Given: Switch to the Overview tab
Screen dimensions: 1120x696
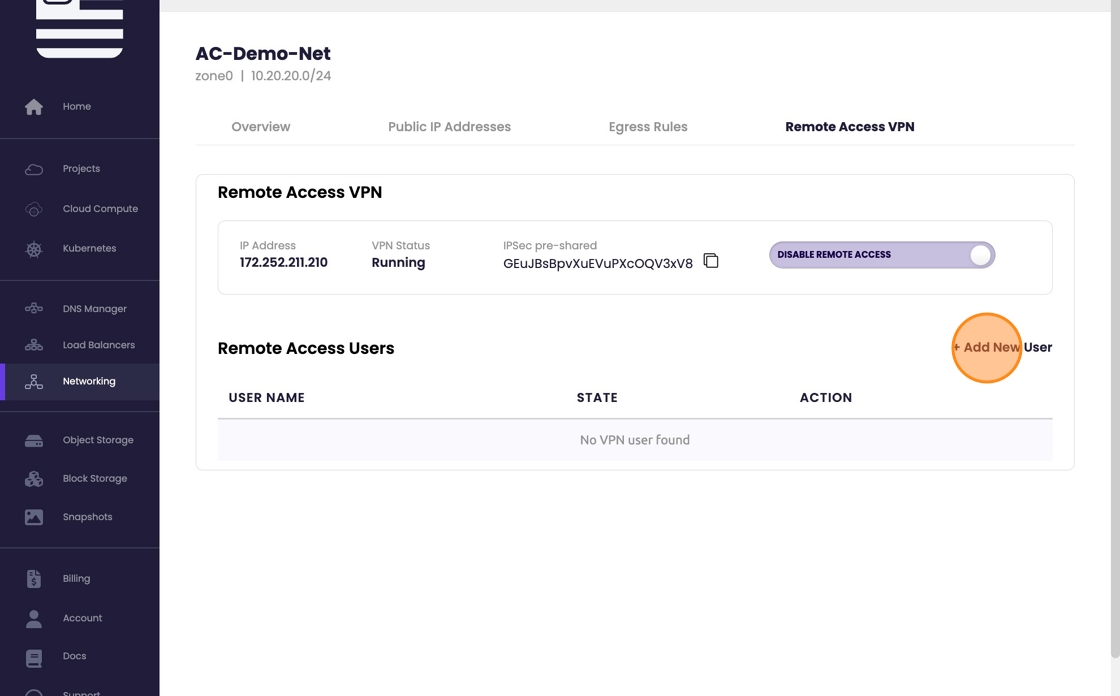Looking at the screenshot, I should 261,127.
